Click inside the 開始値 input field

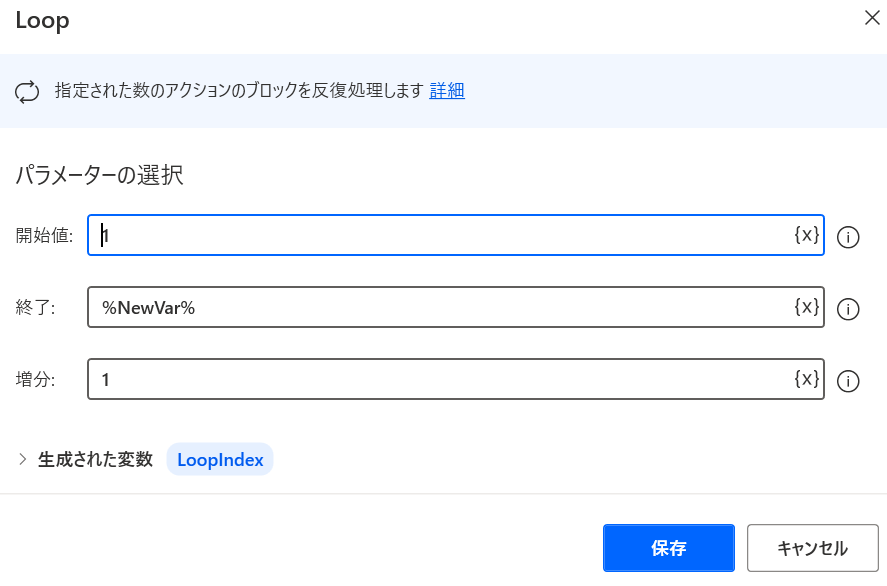coord(400,235)
